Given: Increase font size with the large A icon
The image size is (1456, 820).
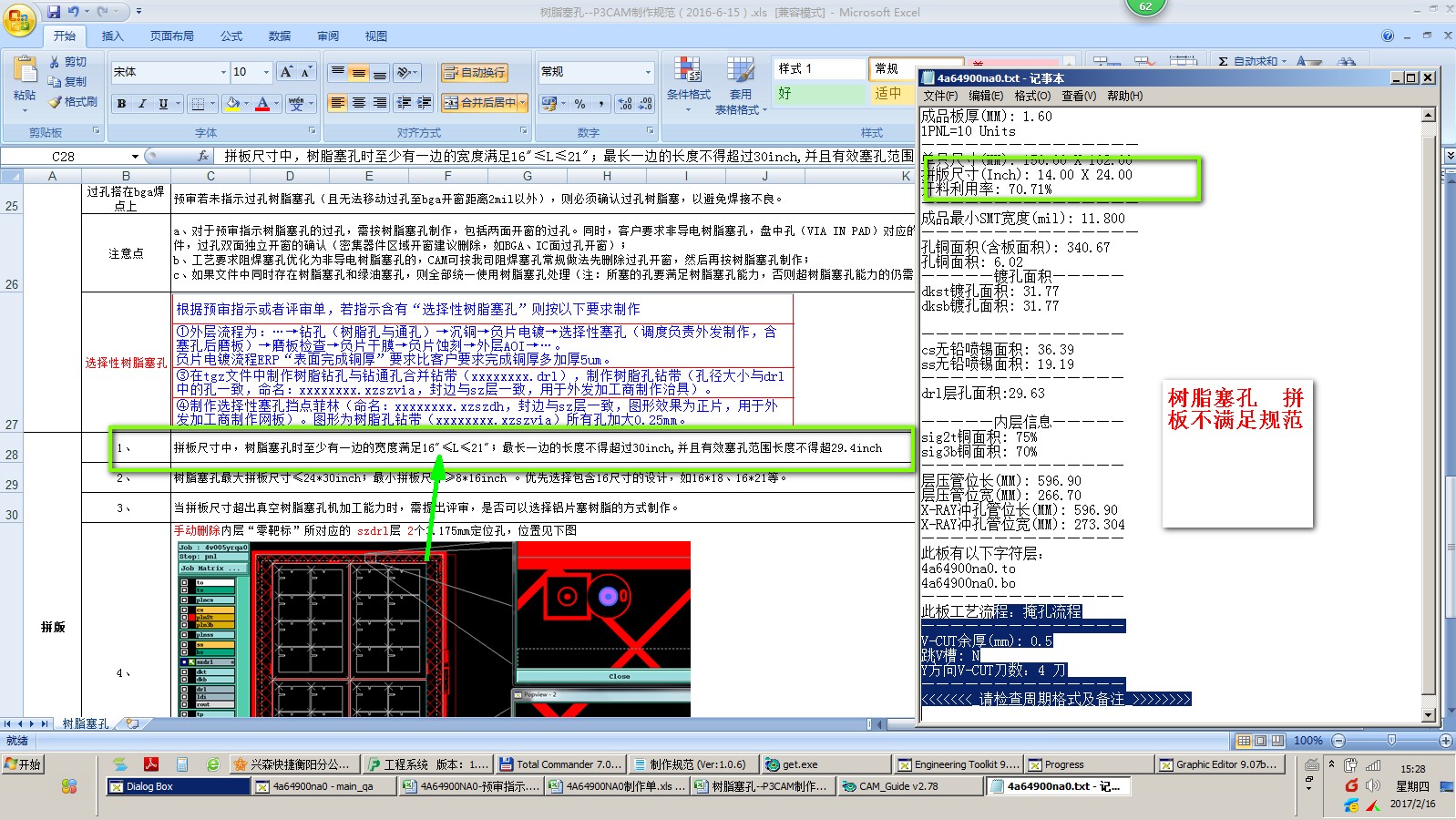Looking at the screenshot, I should pos(286,72).
